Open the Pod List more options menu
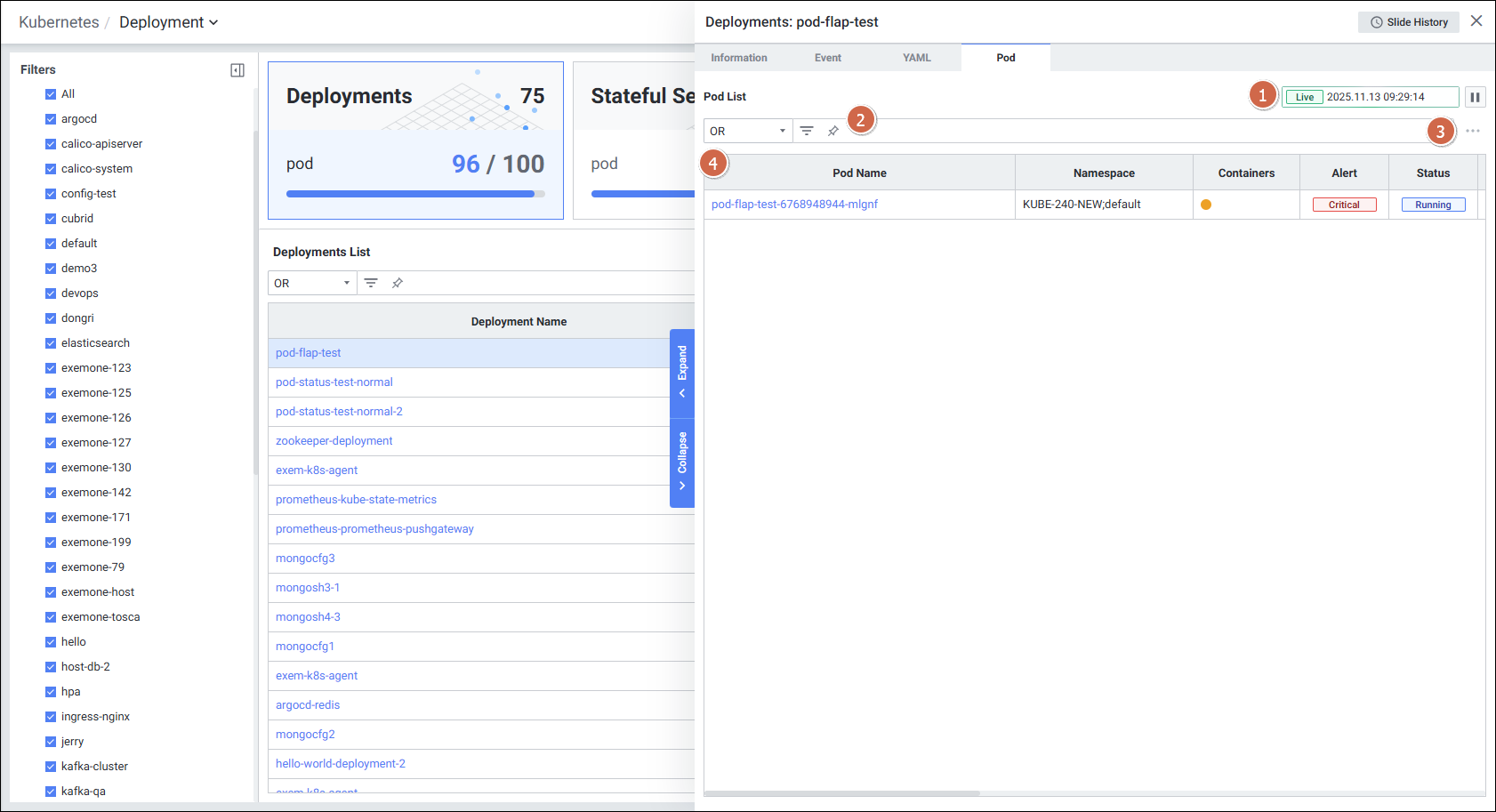The height and width of the screenshot is (812, 1496). (x=1473, y=131)
